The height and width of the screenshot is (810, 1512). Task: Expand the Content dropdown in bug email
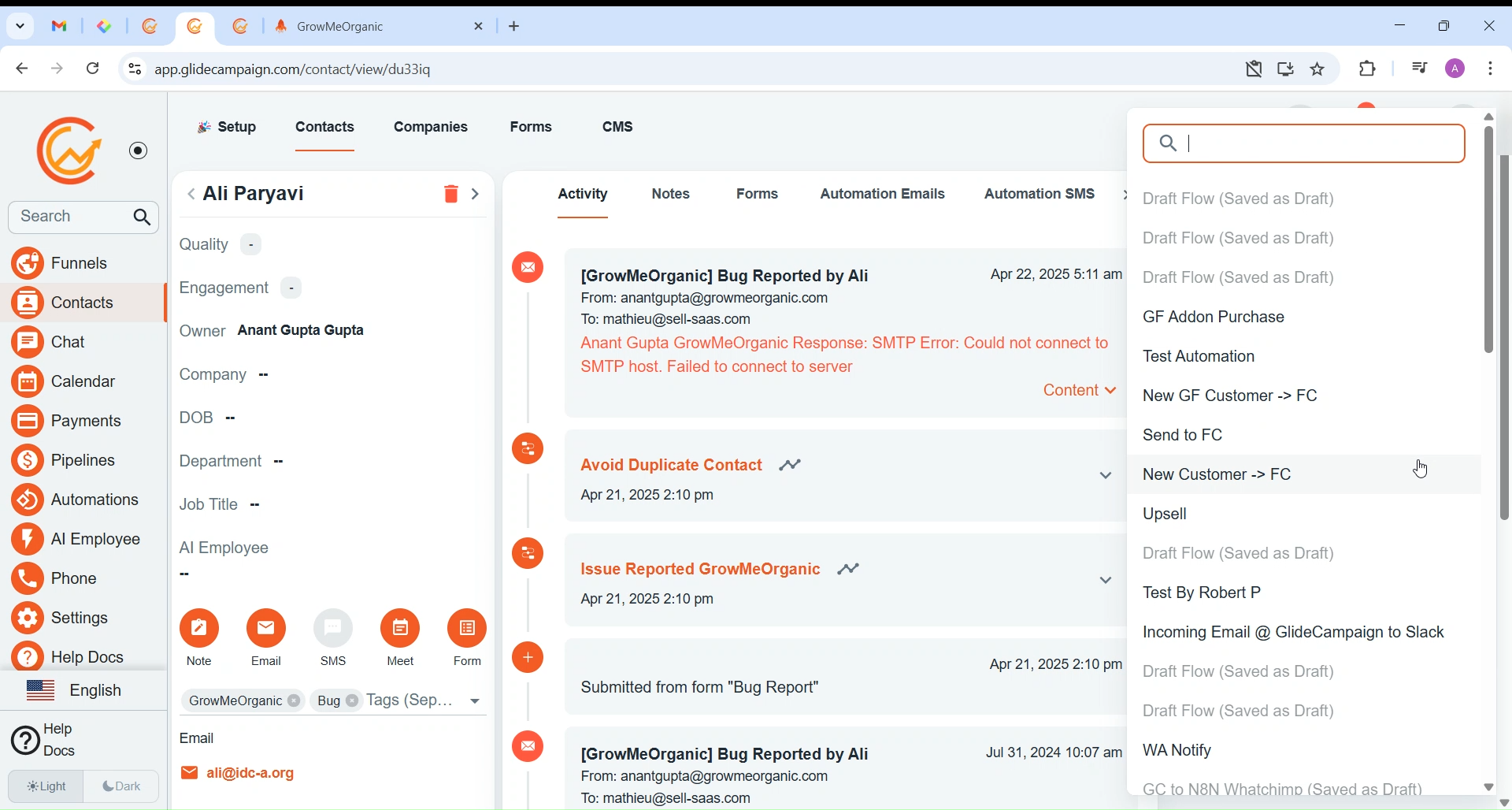[x=1080, y=392]
